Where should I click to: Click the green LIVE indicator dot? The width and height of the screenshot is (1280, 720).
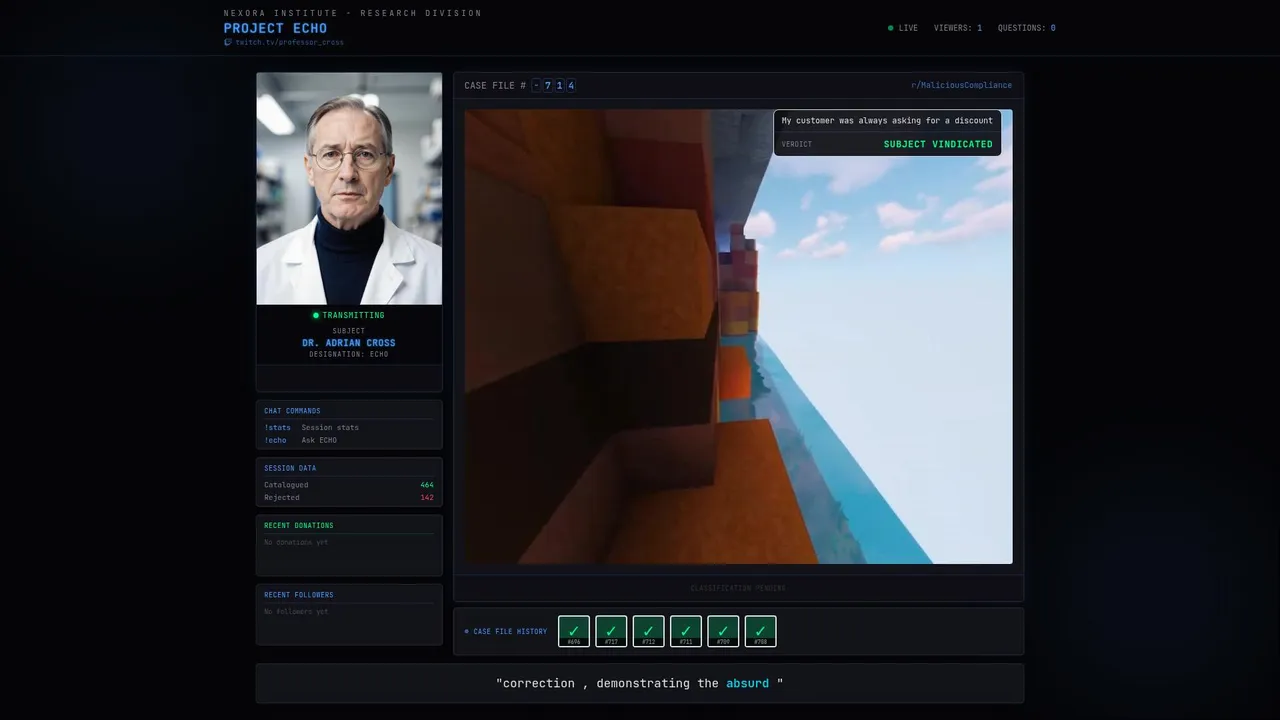pyautogui.click(x=891, y=28)
